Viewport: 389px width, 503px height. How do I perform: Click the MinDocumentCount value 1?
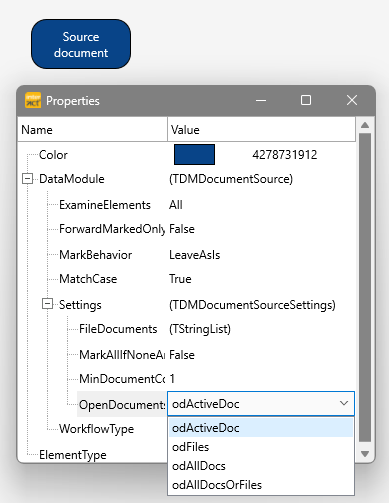172,379
